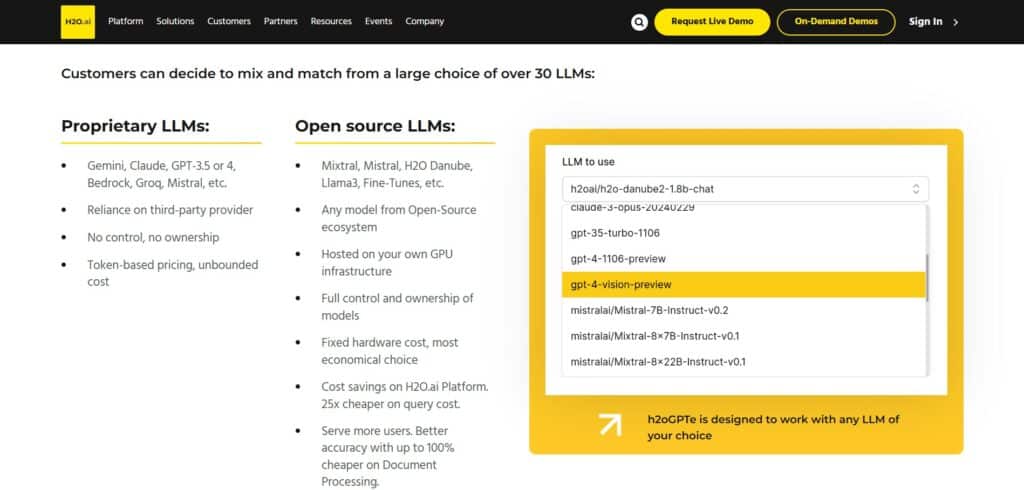
Task: Click text 'Any model from Open-Source ecosystem'
Action: 398,218
